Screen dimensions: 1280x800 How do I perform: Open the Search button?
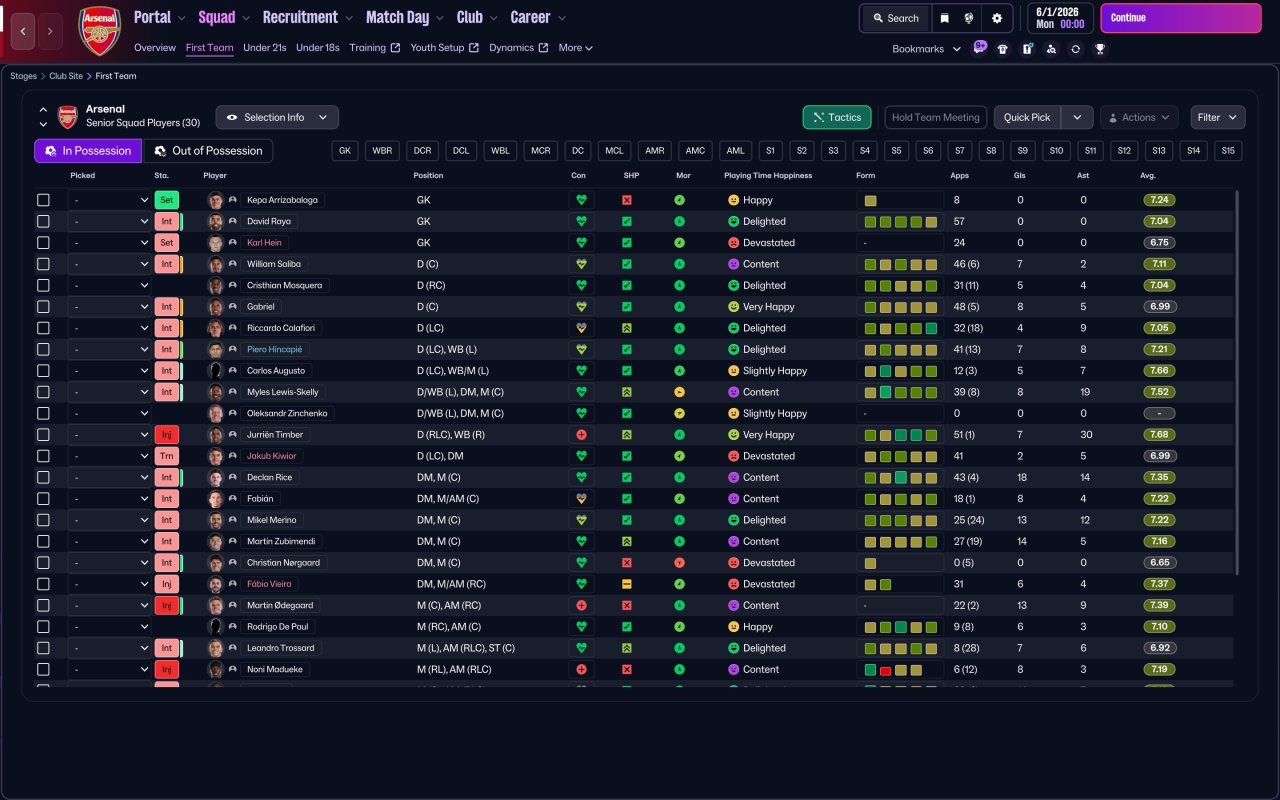tap(895, 18)
